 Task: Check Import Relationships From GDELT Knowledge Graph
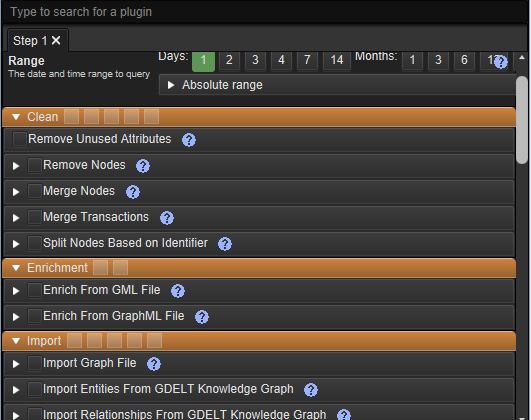click(35, 414)
